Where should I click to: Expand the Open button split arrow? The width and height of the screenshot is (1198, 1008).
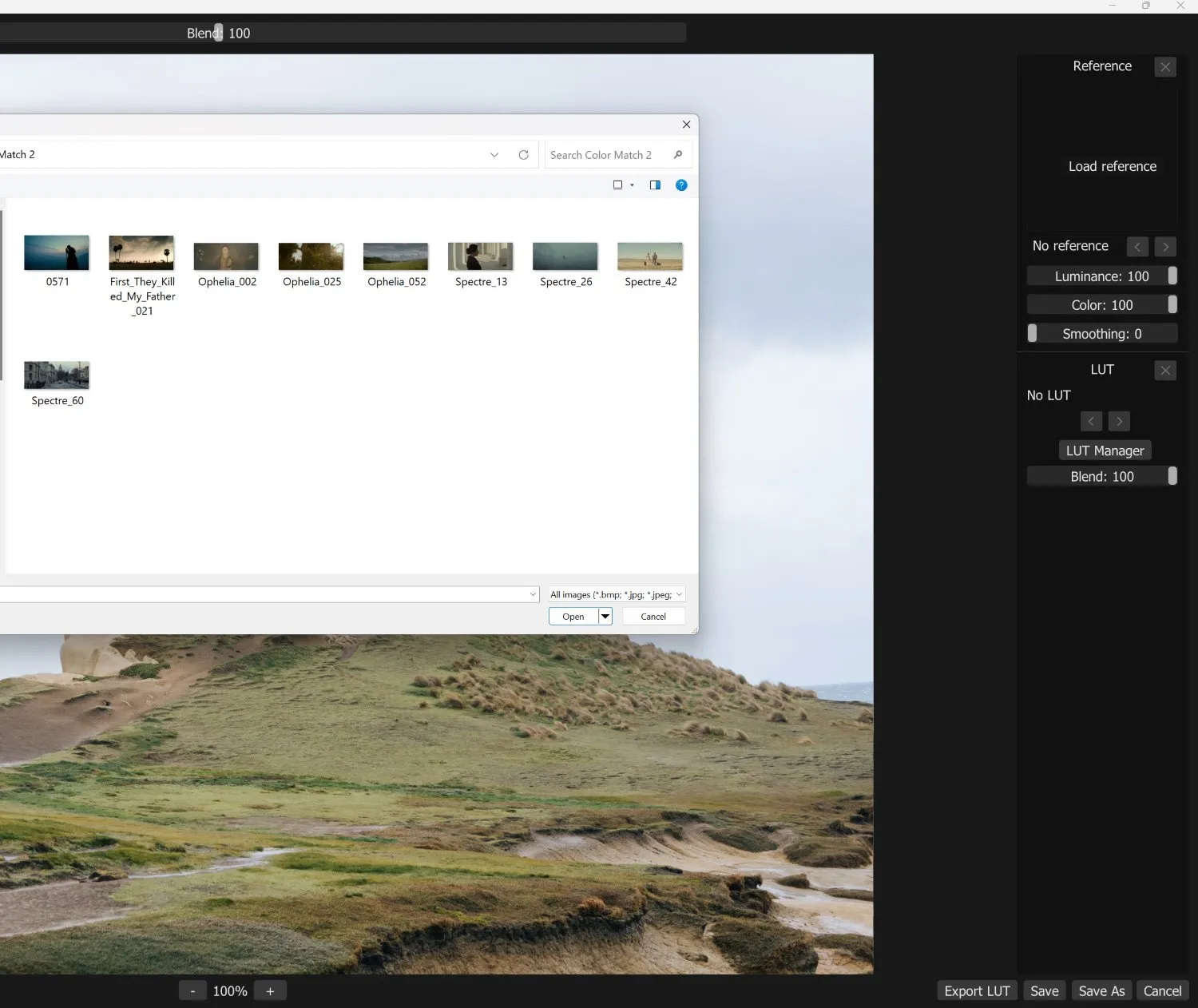[605, 617]
